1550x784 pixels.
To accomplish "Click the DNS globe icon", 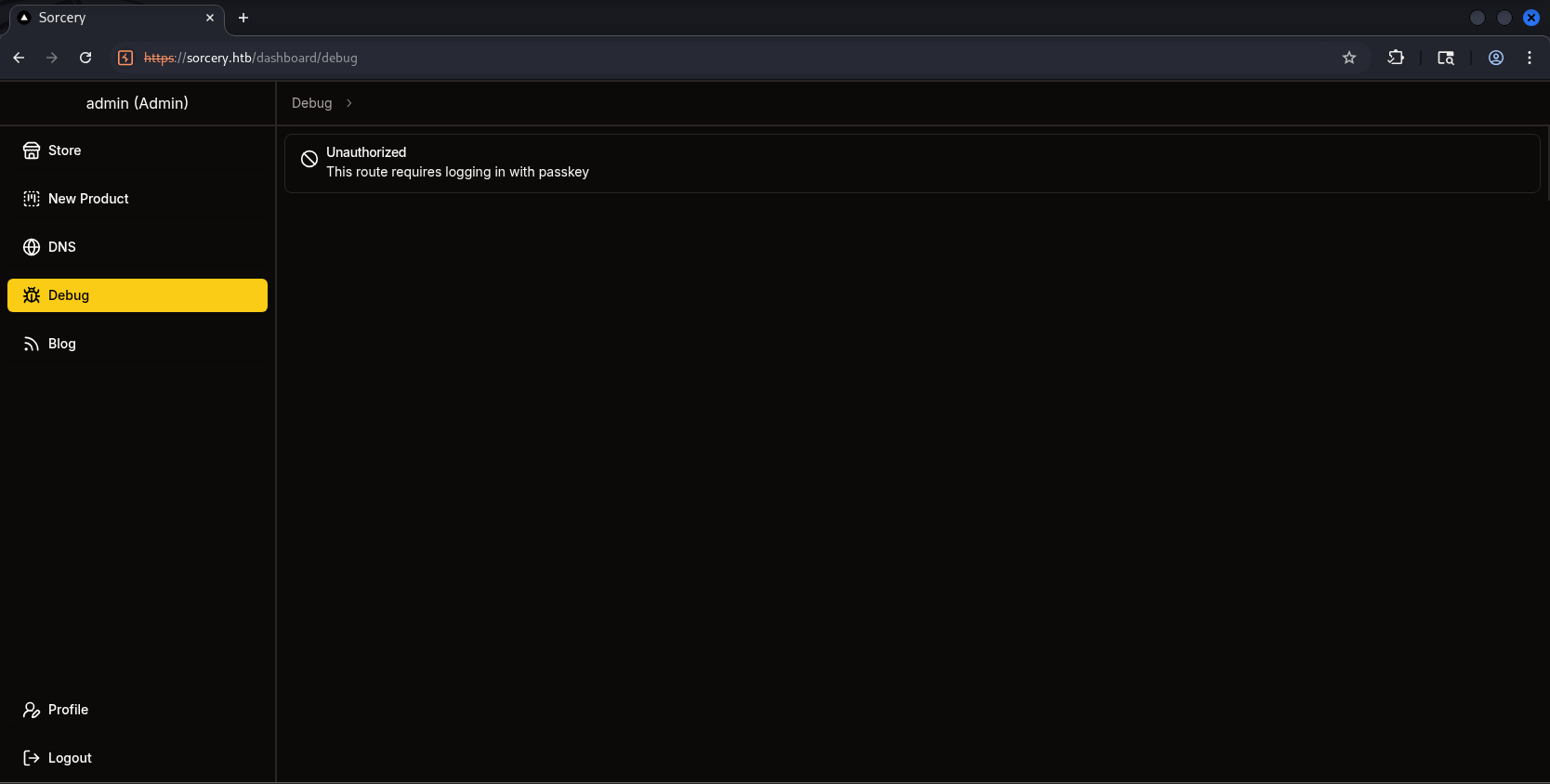I will [x=32, y=247].
